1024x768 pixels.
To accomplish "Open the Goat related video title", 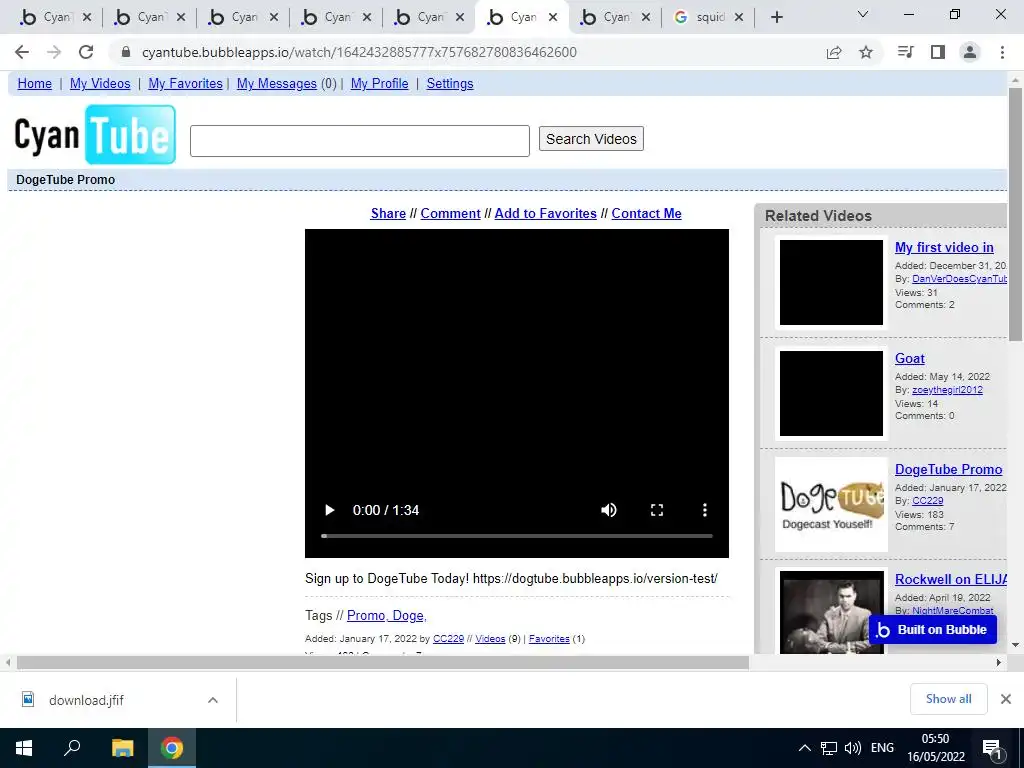I will coord(910,359).
